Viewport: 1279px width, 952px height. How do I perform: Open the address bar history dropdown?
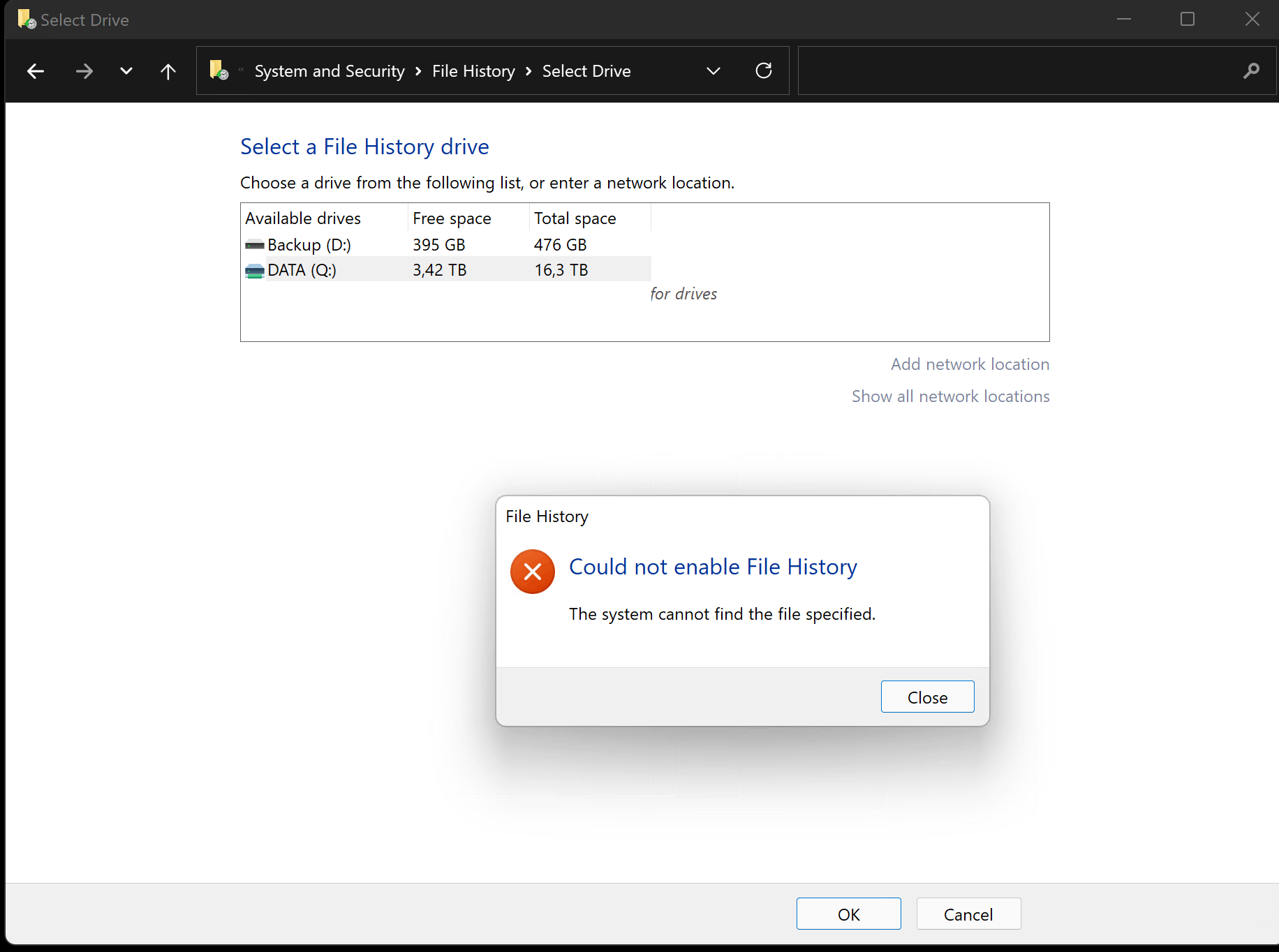pos(714,71)
